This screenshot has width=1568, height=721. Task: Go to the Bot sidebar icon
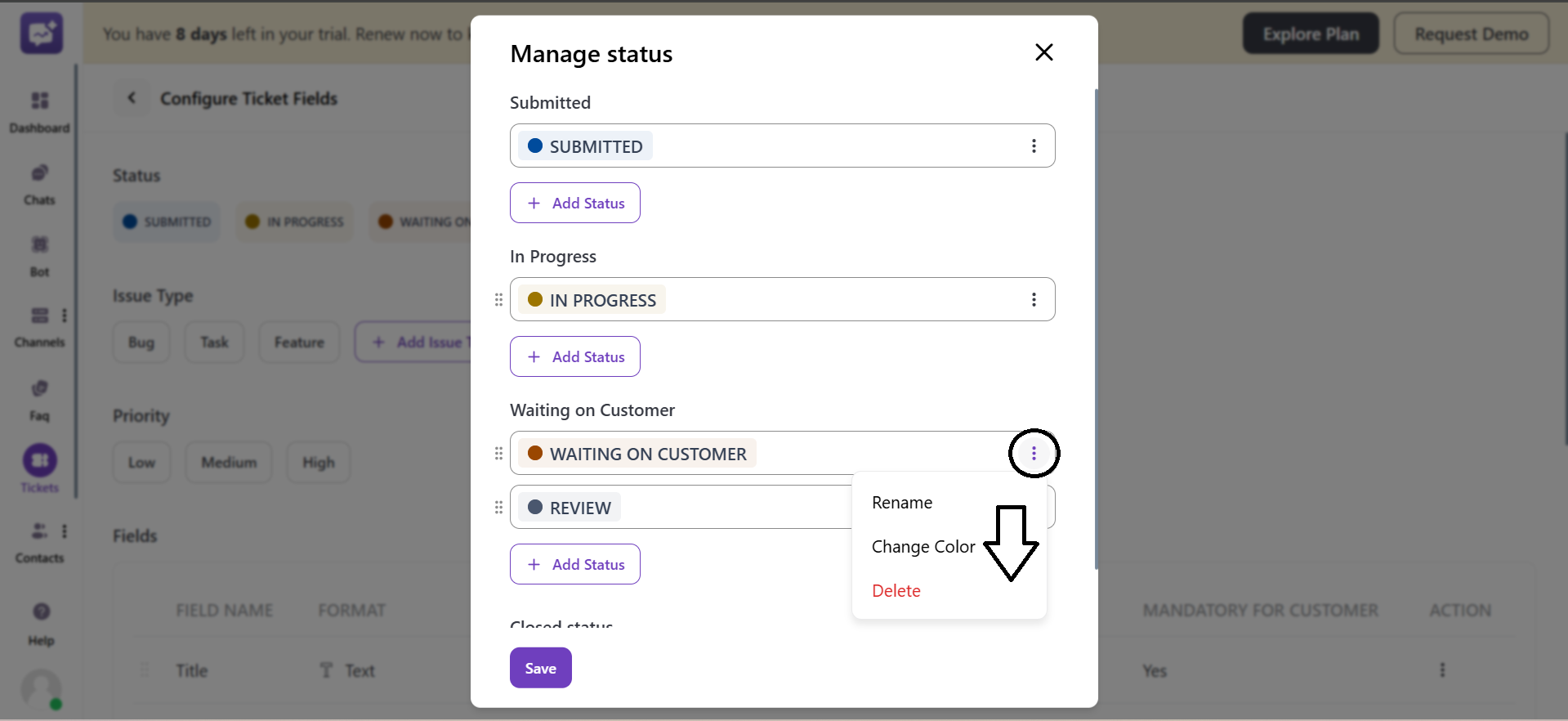pos(39,245)
